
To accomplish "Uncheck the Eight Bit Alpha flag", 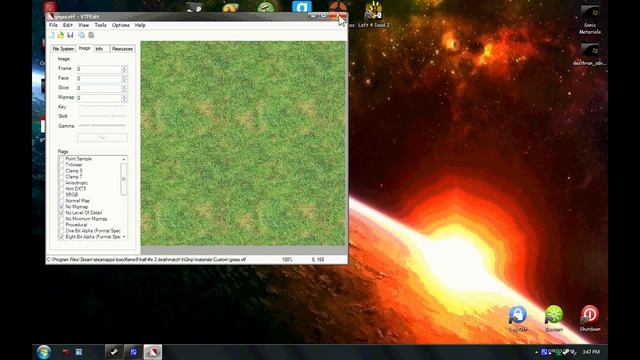I will coord(62,237).
